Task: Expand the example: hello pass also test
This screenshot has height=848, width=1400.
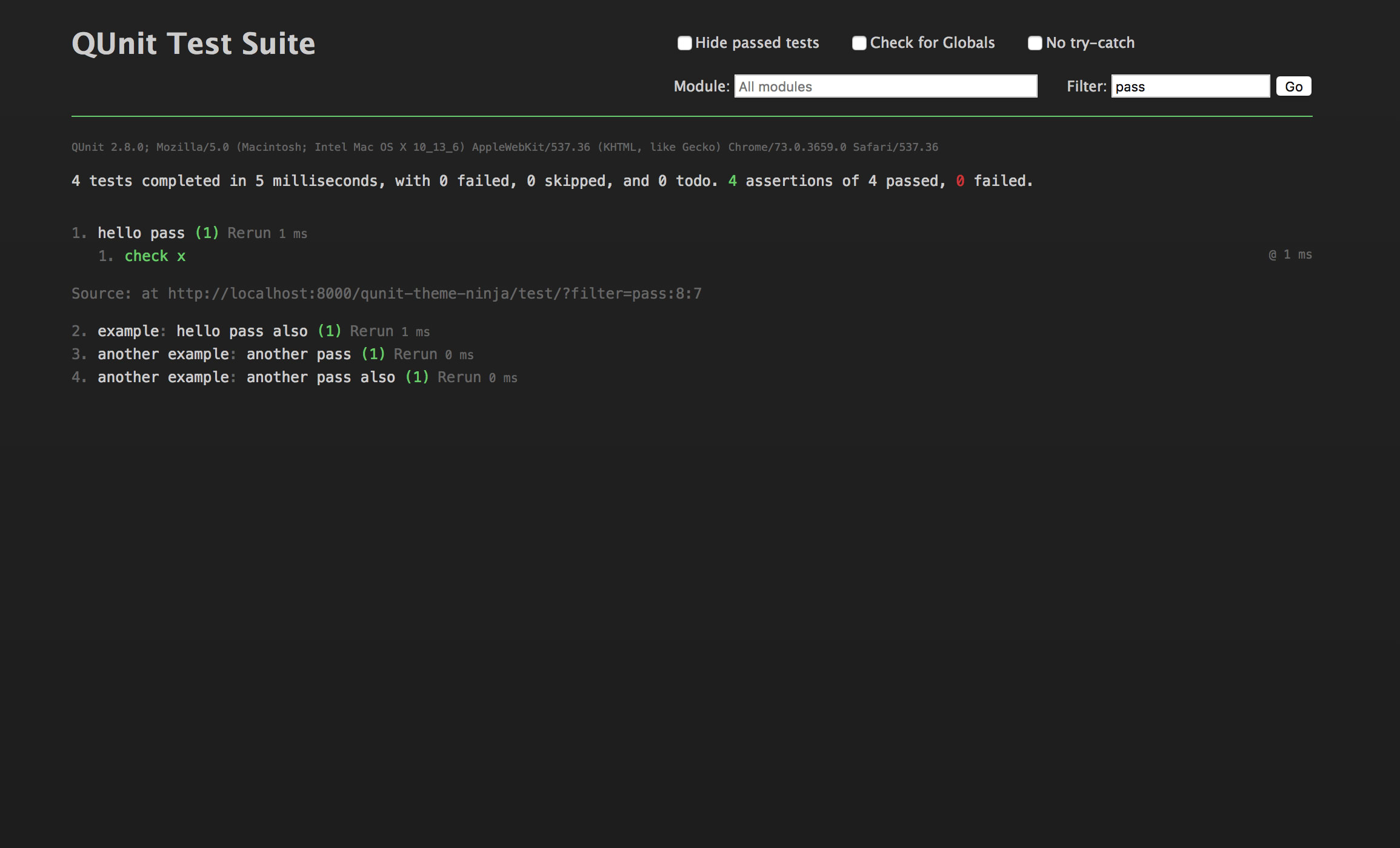Action: click(x=202, y=331)
